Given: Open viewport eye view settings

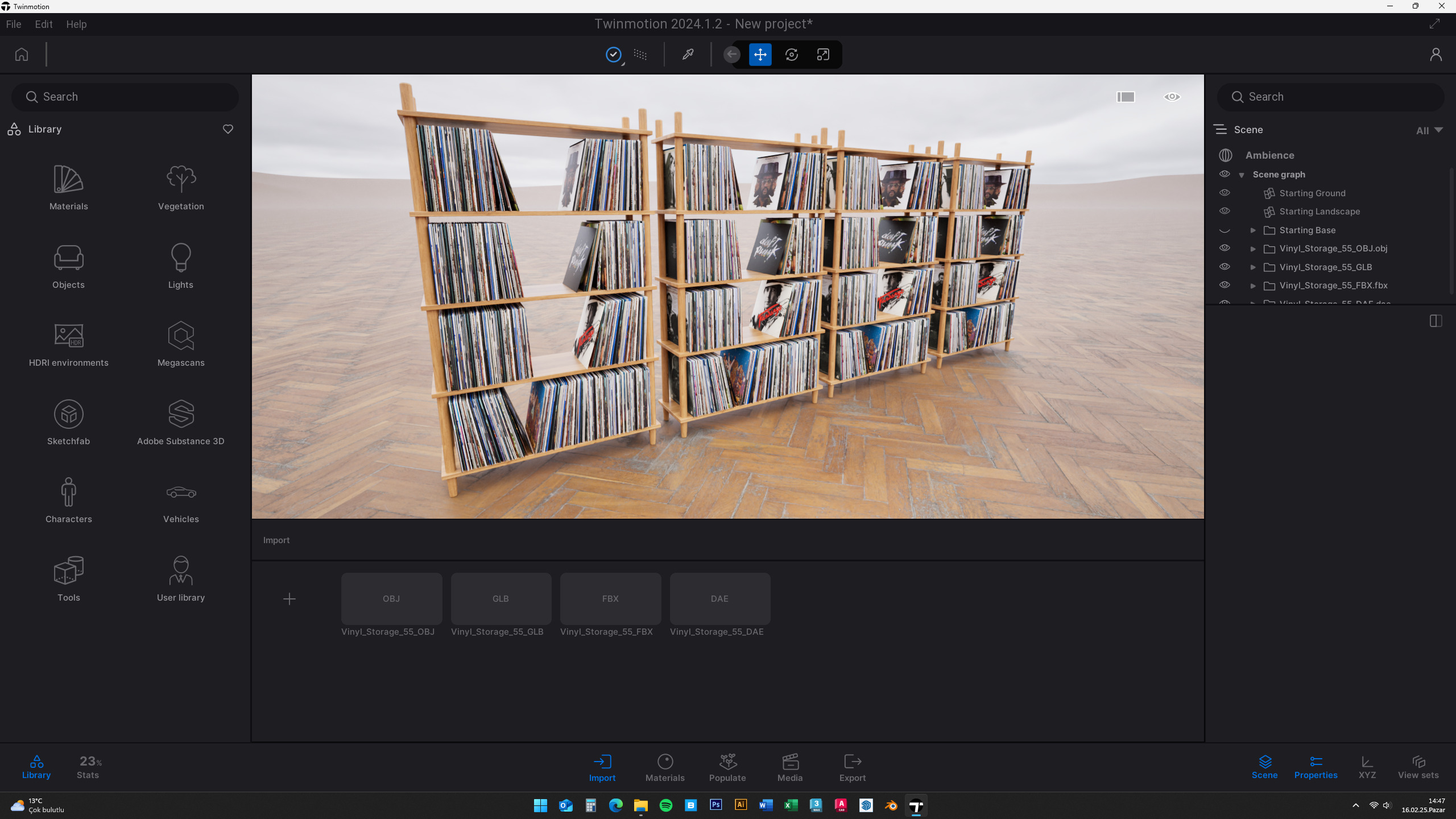Looking at the screenshot, I should tap(1172, 97).
